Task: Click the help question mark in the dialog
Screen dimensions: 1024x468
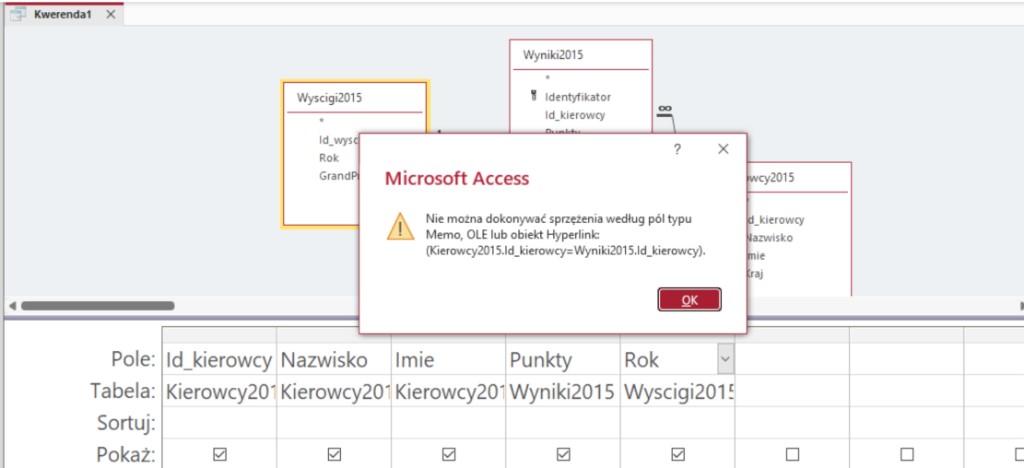Action: click(x=677, y=149)
